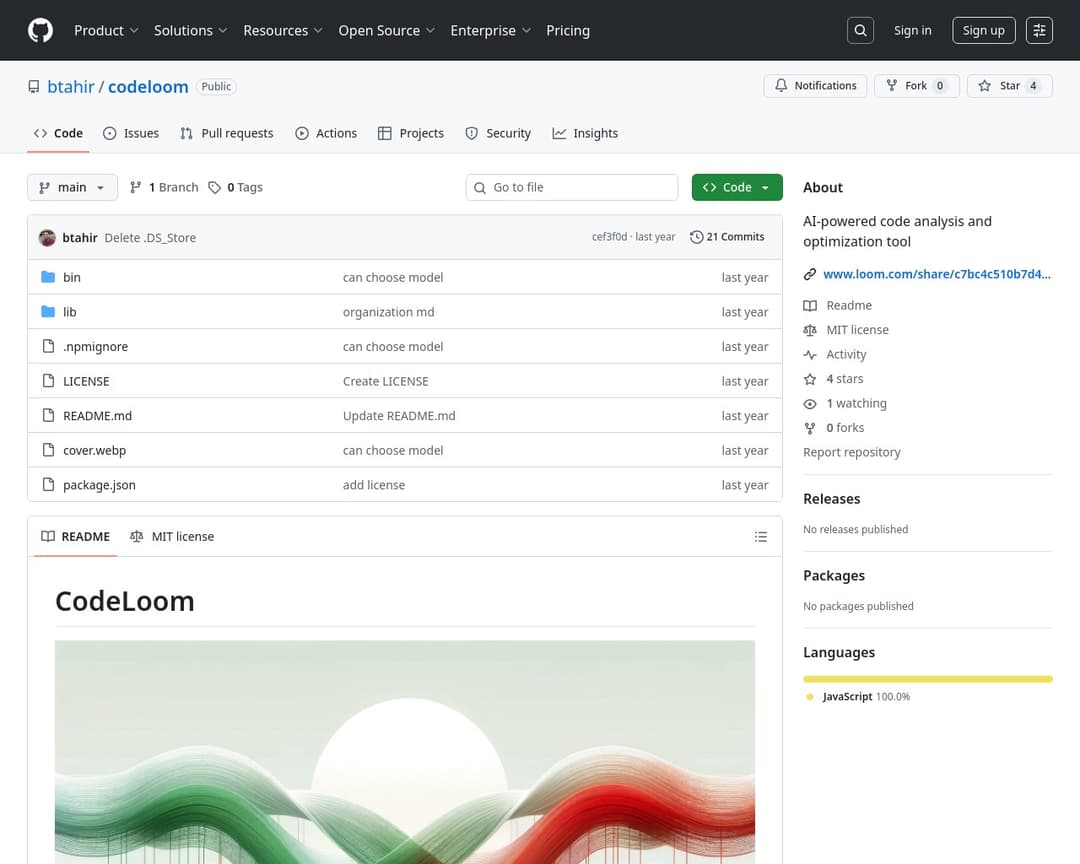Star the codeloom repository

[1008, 86]
